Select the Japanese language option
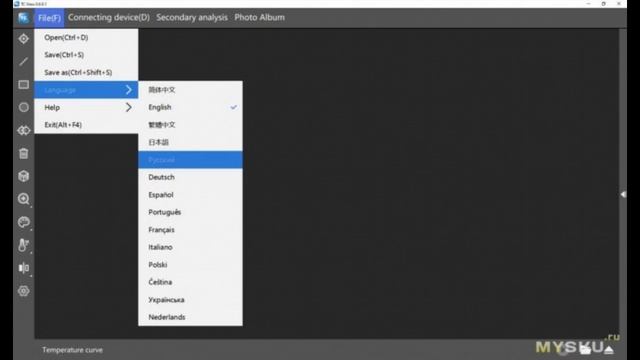Screen dimensions: 640x360 click(190, 142)
